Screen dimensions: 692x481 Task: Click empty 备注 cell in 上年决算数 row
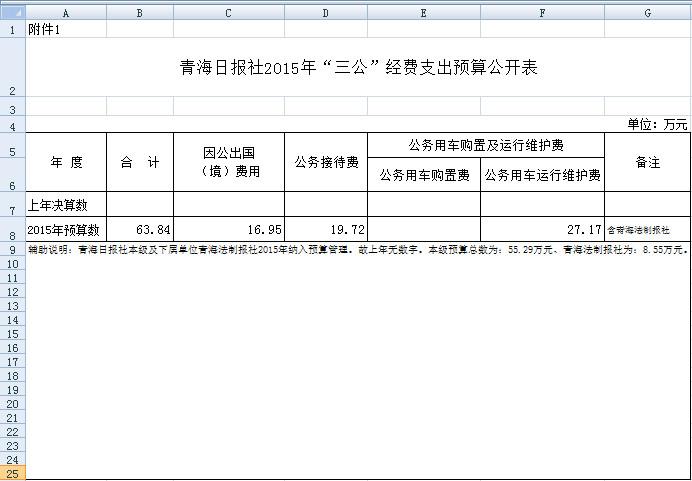point(648,204)
